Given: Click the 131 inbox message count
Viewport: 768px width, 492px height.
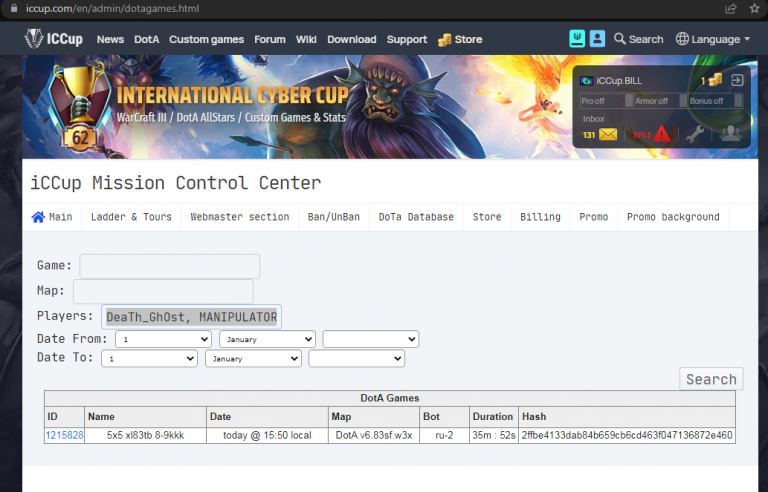Looking at the screenshot, I should pos(589,135).
